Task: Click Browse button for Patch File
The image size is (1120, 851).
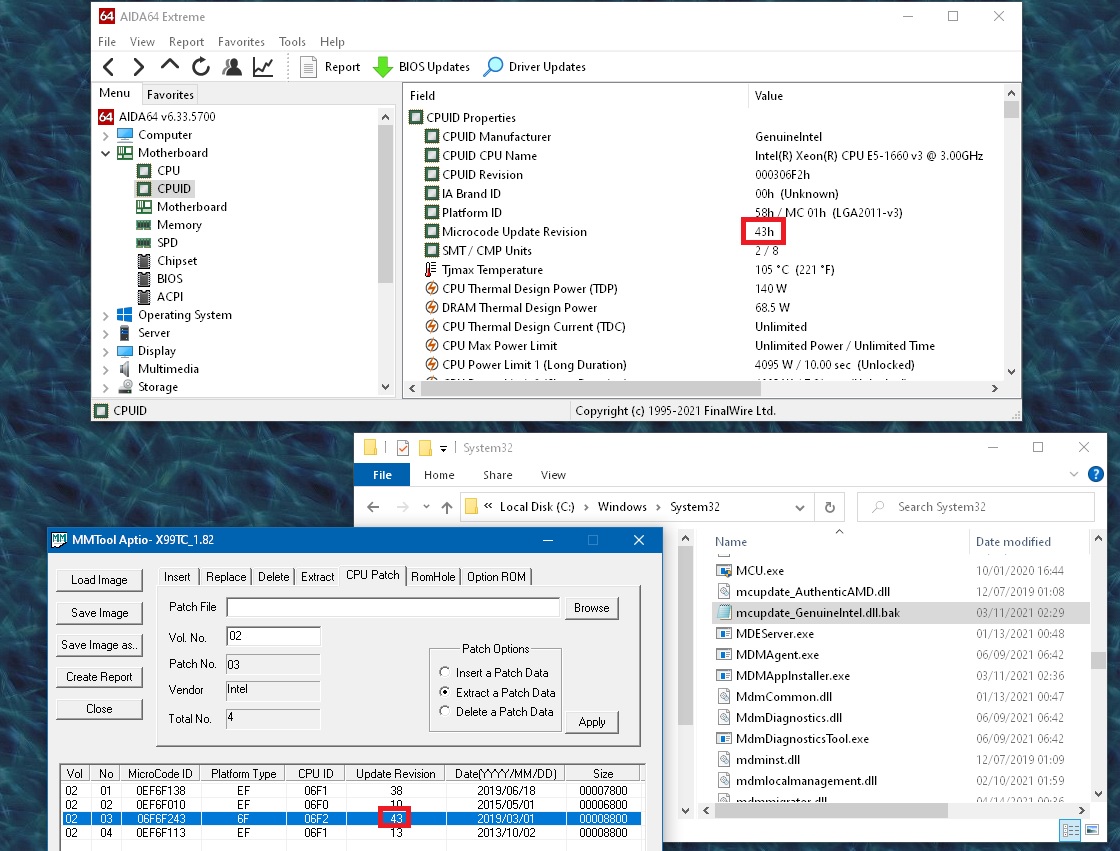Action: coord(591,608)
